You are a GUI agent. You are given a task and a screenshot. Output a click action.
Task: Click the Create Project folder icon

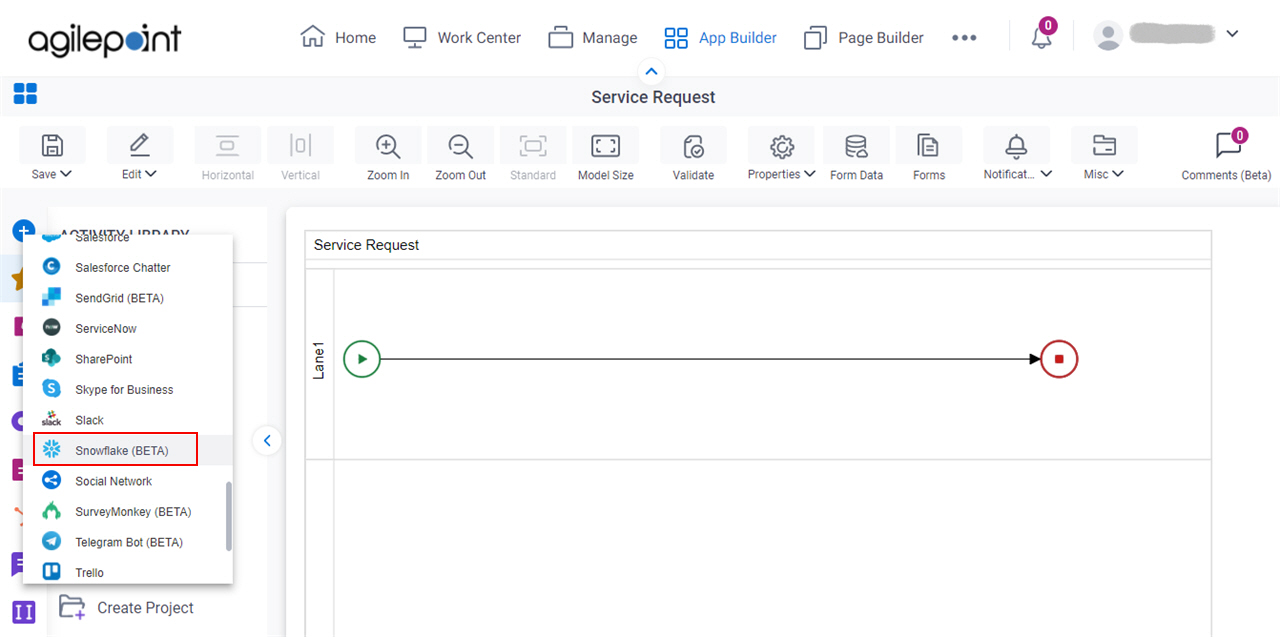click(71, 607)
